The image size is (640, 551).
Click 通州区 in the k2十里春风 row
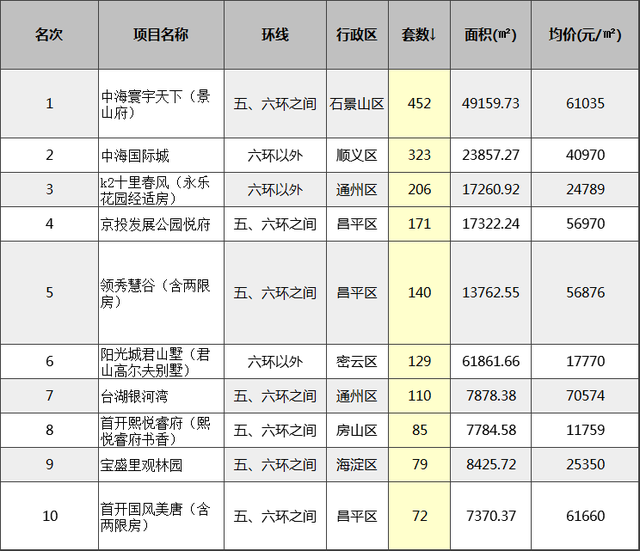coord(357,189)
